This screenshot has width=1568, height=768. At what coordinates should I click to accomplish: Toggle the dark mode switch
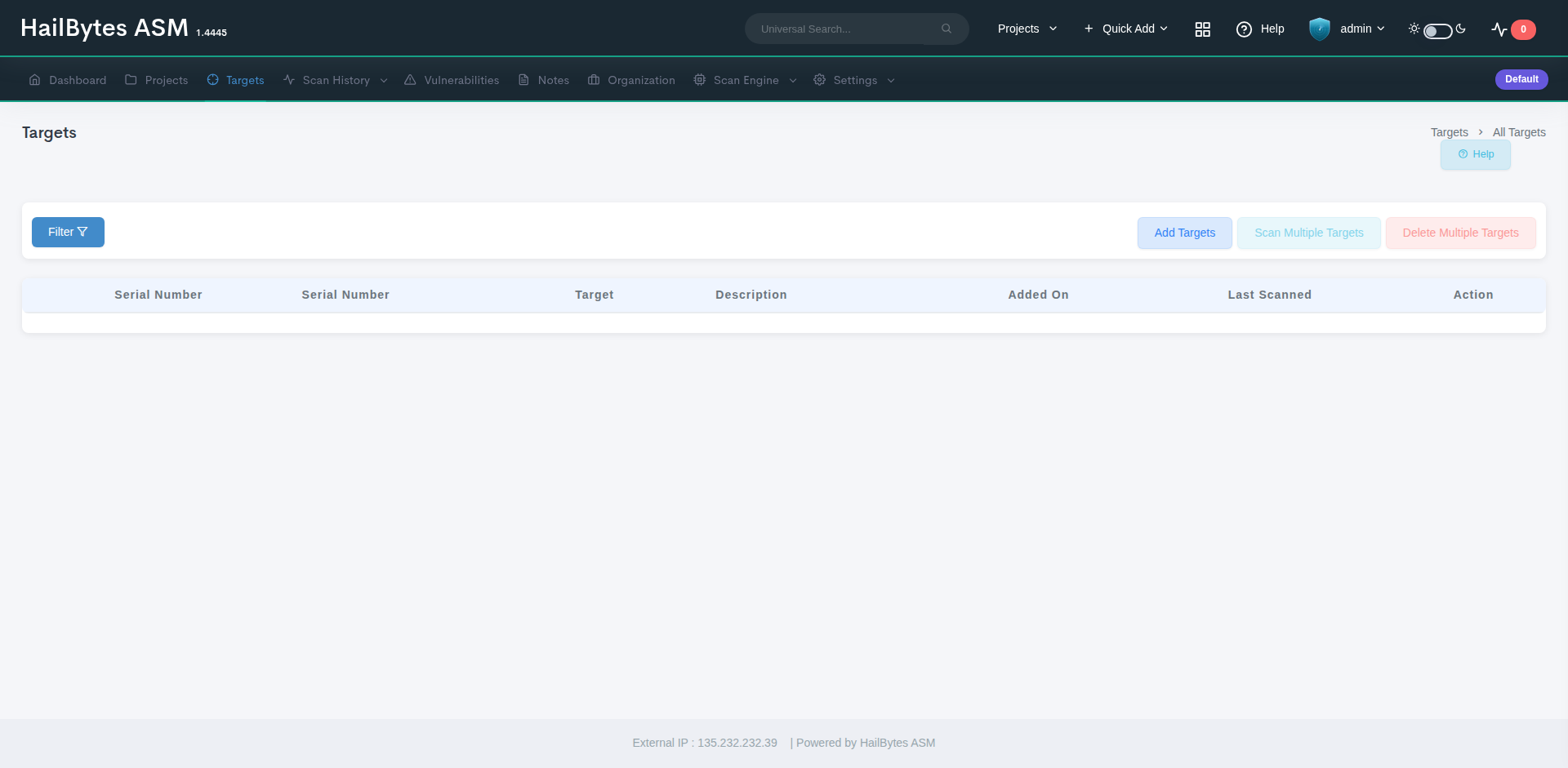[1437, 31]
